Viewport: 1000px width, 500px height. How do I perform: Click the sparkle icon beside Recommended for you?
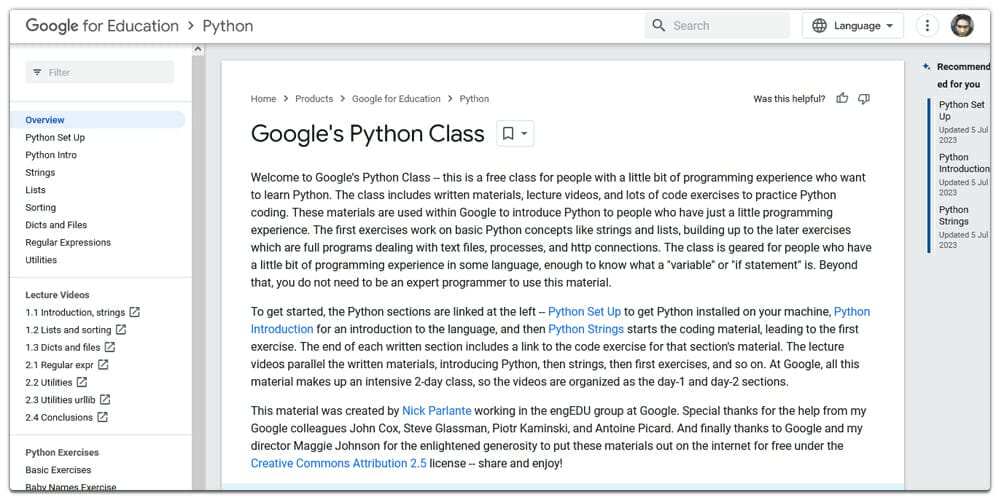tap(927, 66)
